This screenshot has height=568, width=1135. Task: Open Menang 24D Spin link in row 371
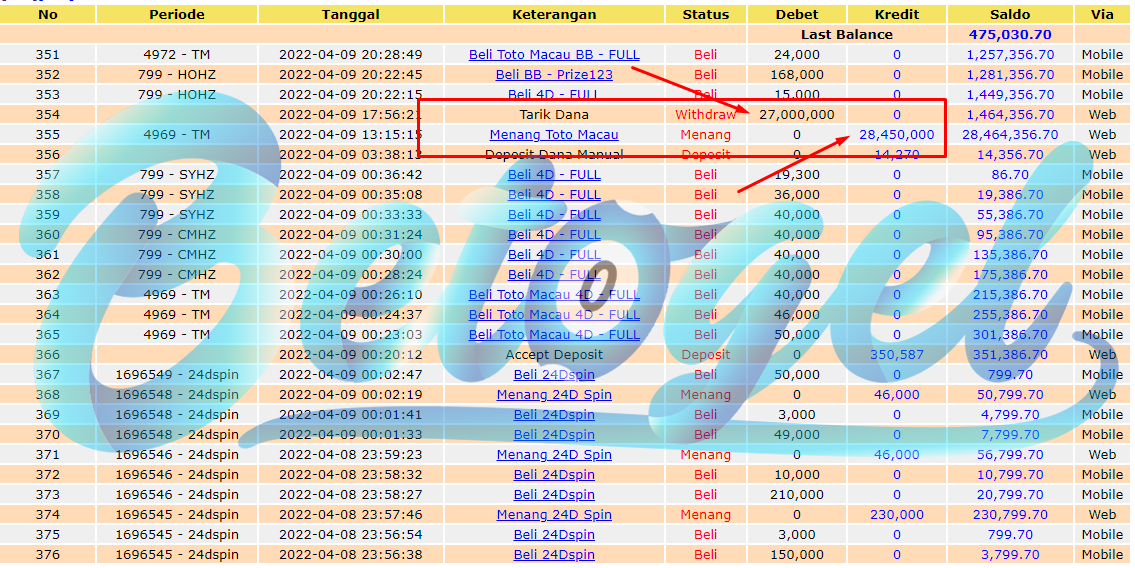click(x=554, y=454)
